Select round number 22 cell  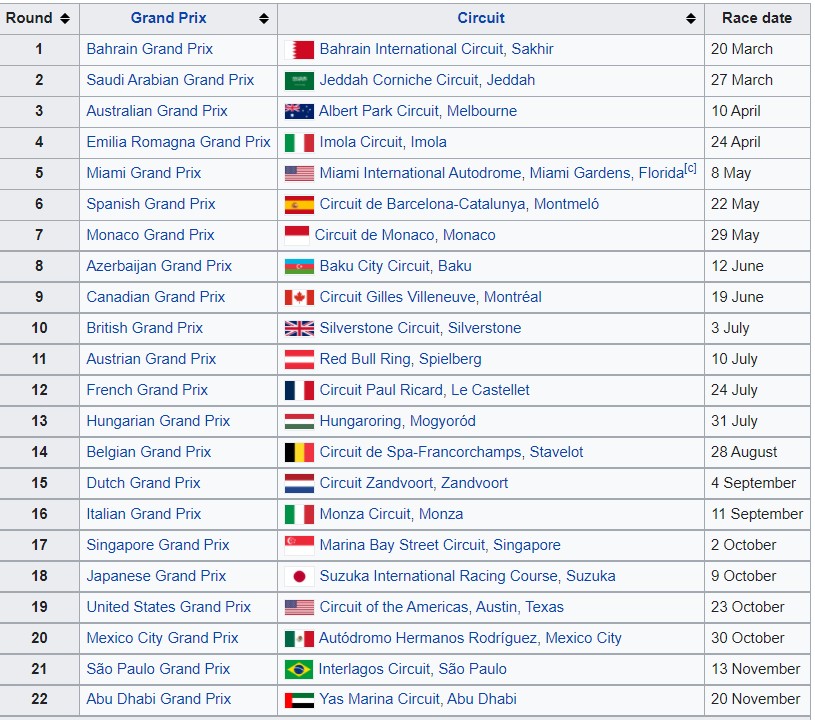tap(39, 699)
